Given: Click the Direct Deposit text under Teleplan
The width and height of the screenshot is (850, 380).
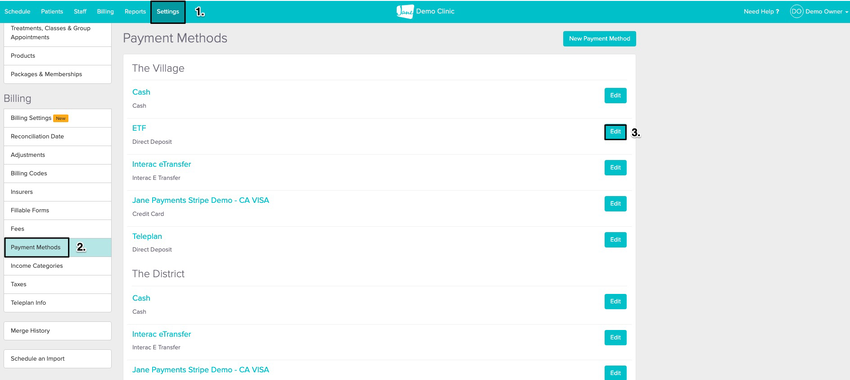Looking at the screenshot, I should click(152, 250).
